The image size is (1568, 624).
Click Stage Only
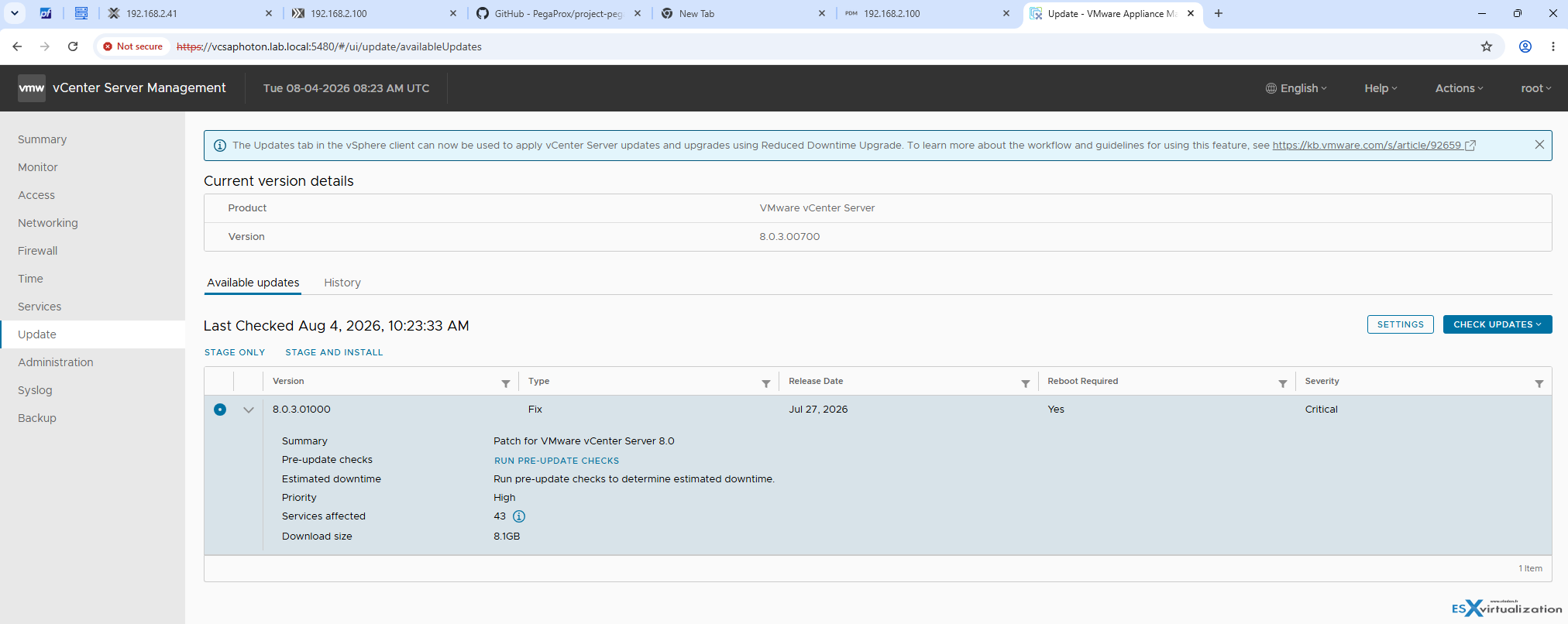click(x=235, y=352)
